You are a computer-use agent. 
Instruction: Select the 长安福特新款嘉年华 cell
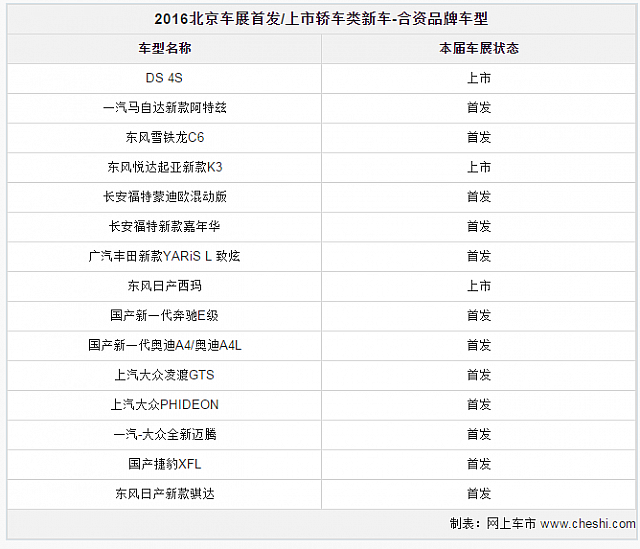(164, 227)
